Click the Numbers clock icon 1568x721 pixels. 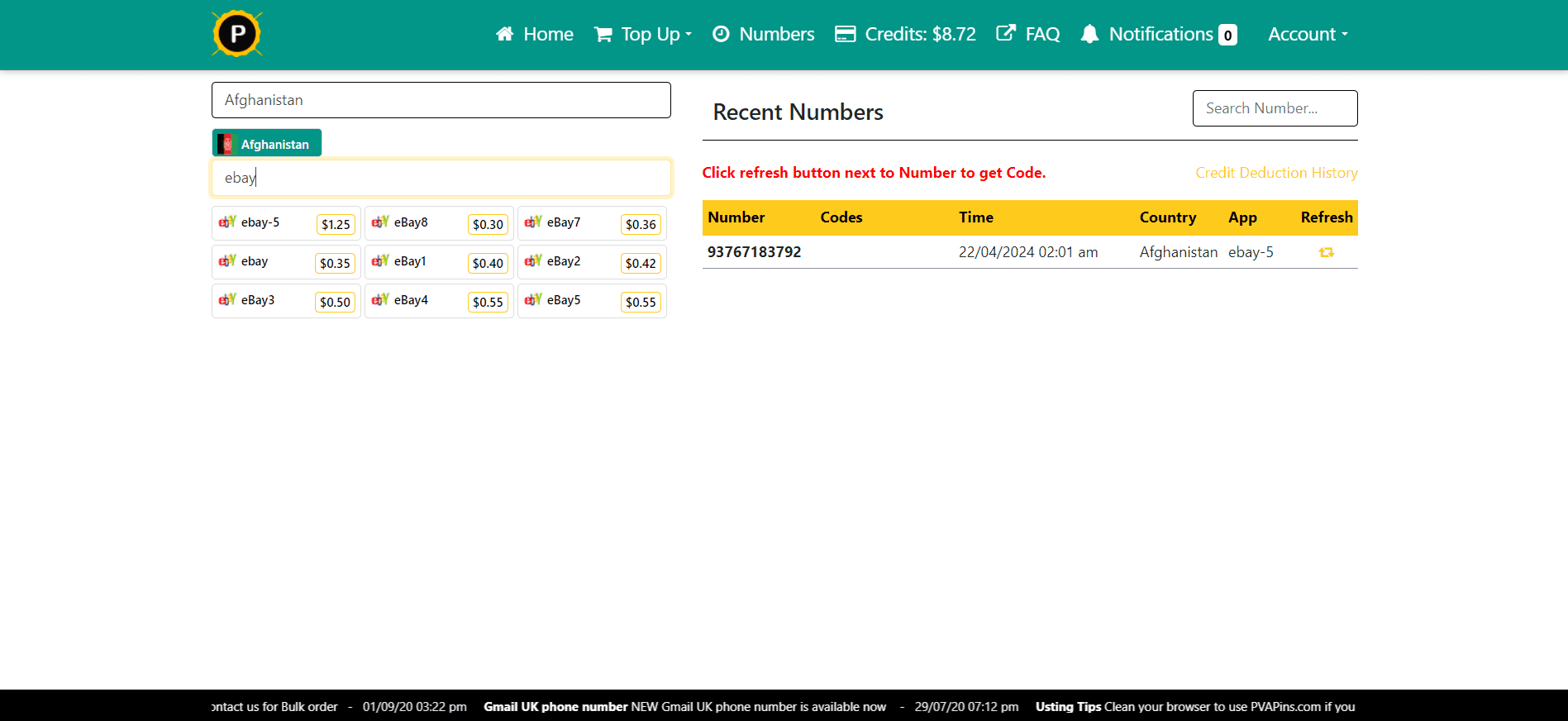pyautogui.click(x=721, y=34)
